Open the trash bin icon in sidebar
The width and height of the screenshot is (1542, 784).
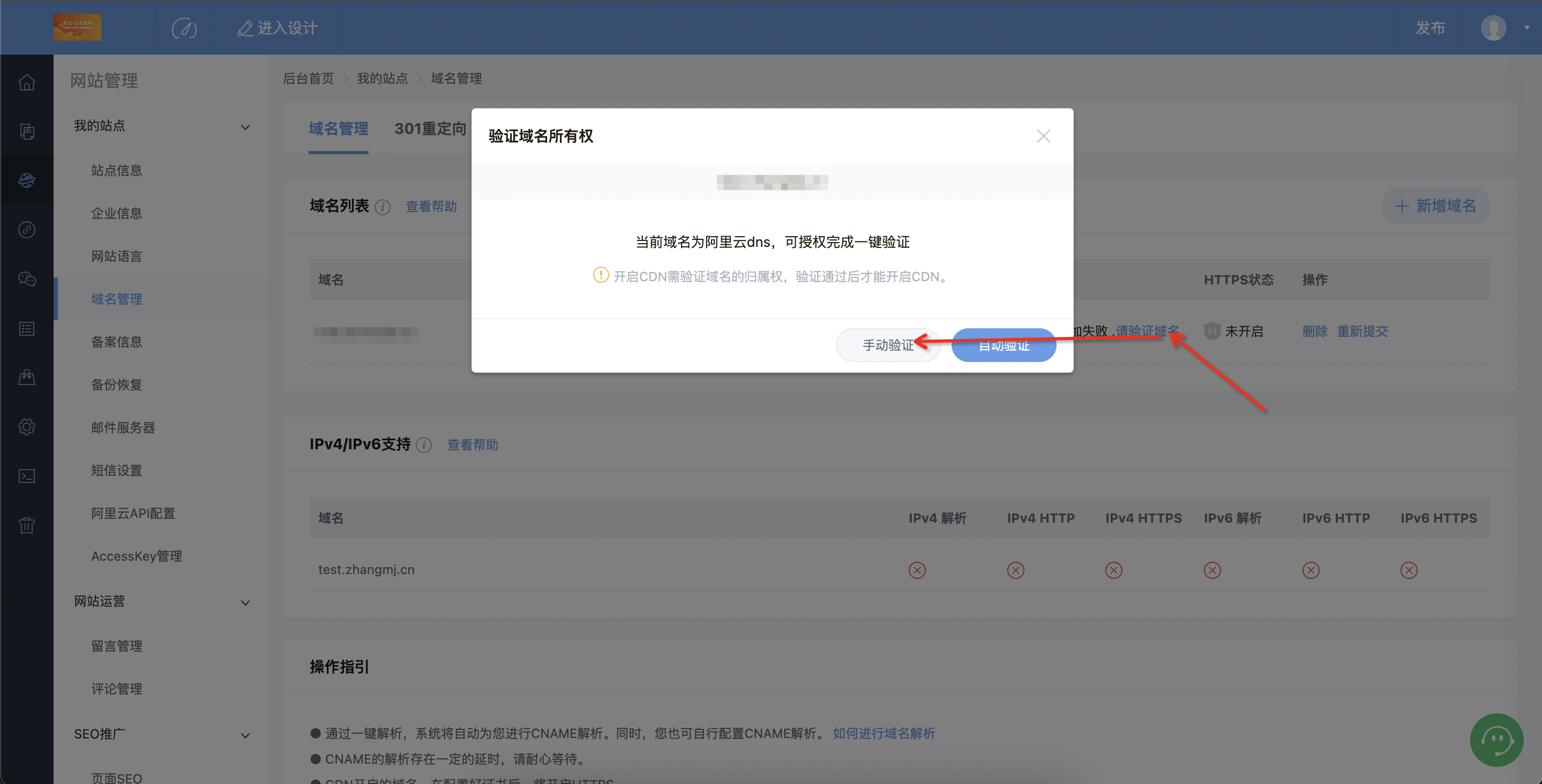click(27, 525)
